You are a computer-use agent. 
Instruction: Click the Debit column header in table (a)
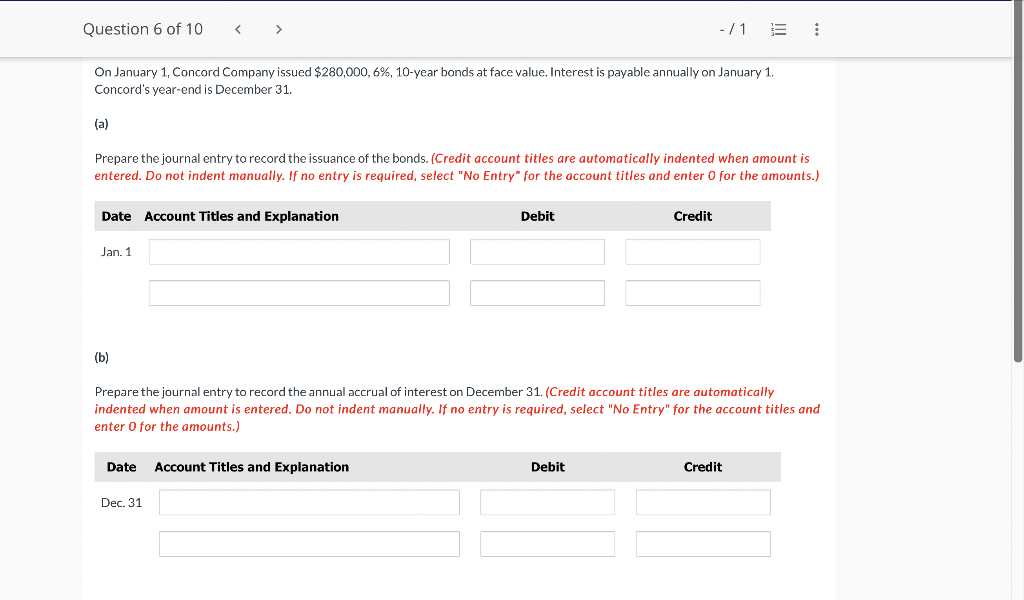pyautogui.click(x=537, y=216)
